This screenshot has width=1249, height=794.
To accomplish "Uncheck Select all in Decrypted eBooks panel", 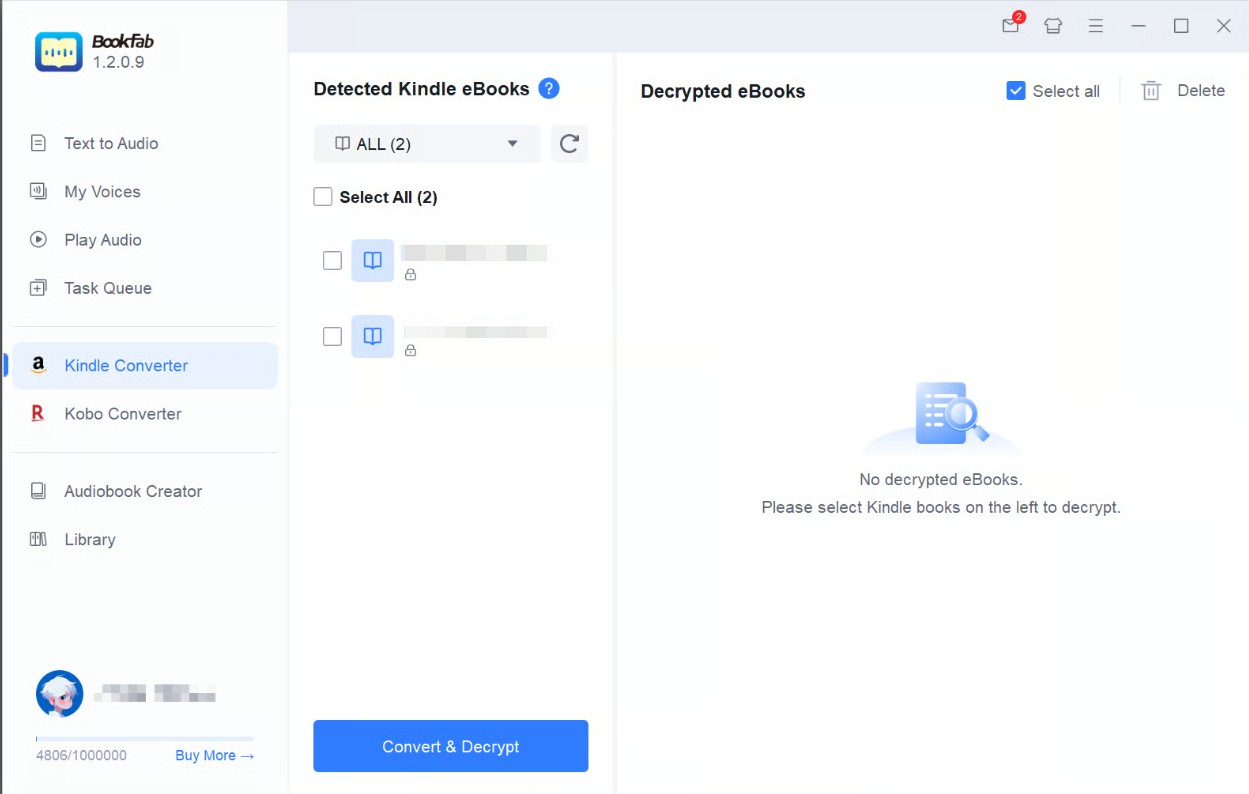I will coord(1015,90).
